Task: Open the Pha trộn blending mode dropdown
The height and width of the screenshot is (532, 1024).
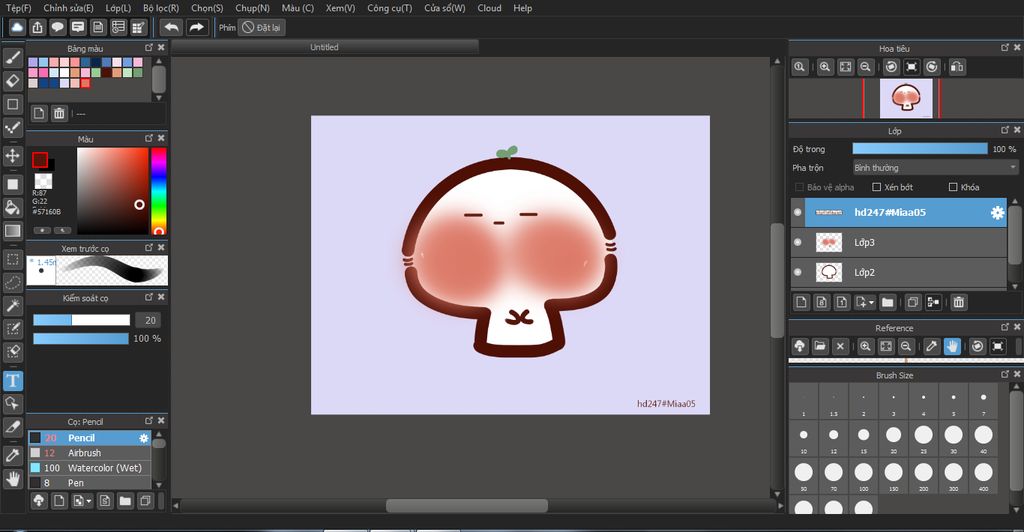Action: point(935,168)
